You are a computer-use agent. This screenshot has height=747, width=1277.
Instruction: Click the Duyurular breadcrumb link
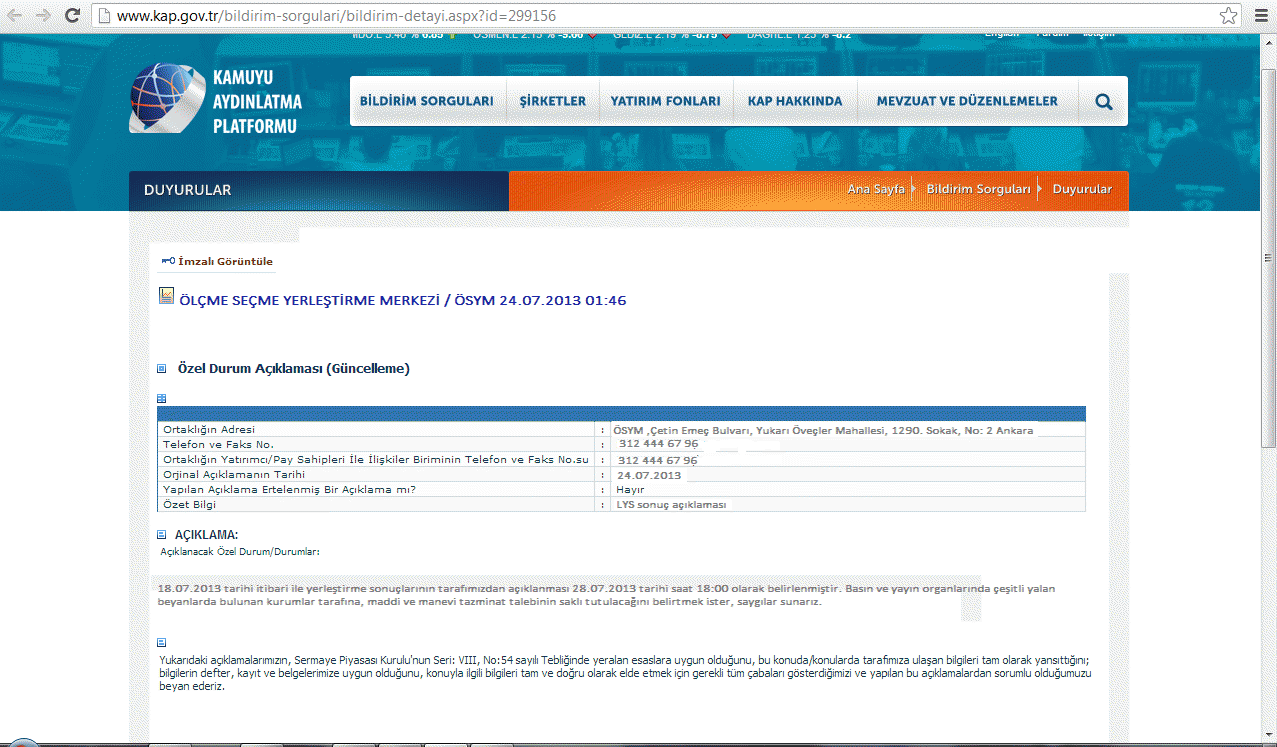pos(1082,189)
